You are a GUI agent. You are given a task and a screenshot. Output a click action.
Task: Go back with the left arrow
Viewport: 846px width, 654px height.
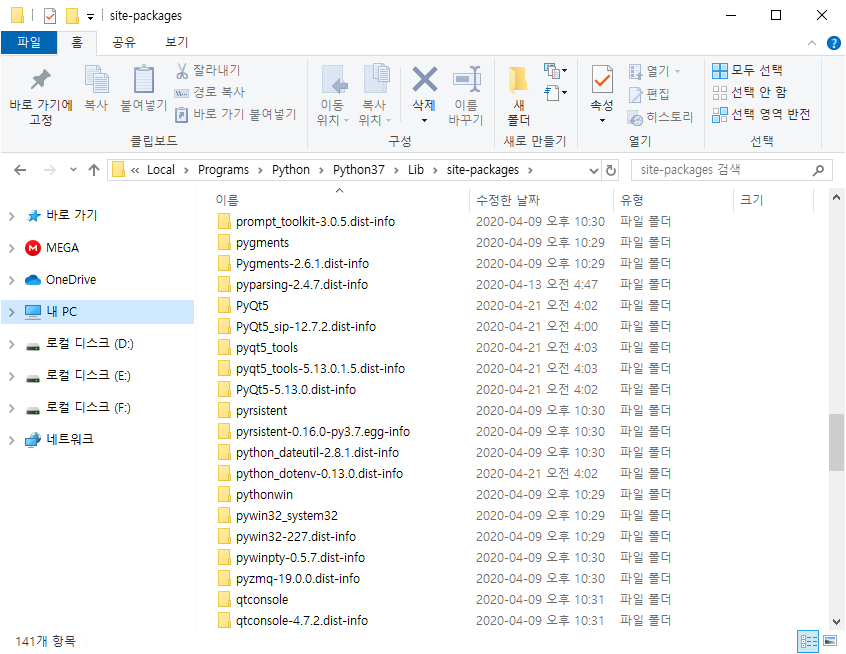(x=20, y=170)
